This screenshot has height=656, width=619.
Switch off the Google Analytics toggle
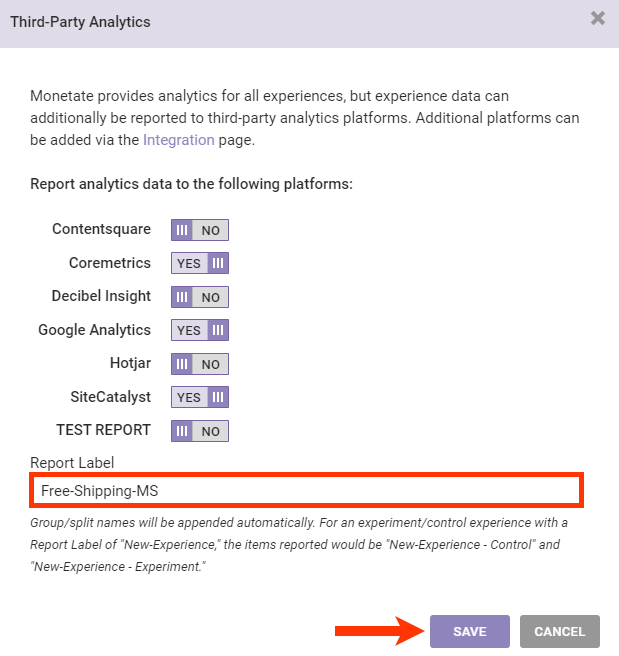coord(200,330)
